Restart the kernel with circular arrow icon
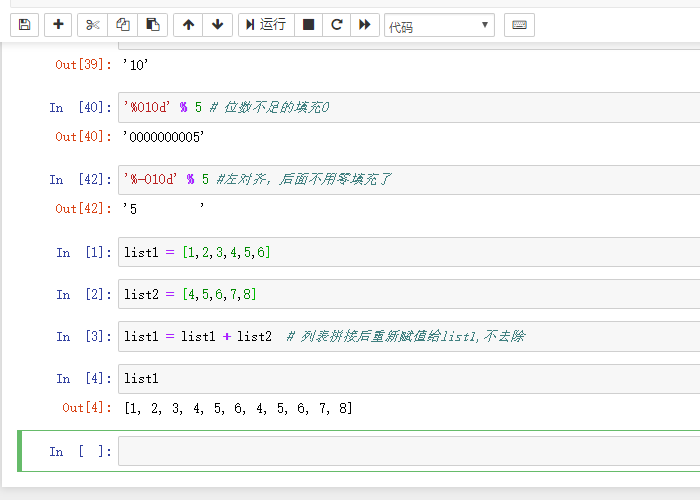Screen dimensions: 700x500 [x=337, y=24]
